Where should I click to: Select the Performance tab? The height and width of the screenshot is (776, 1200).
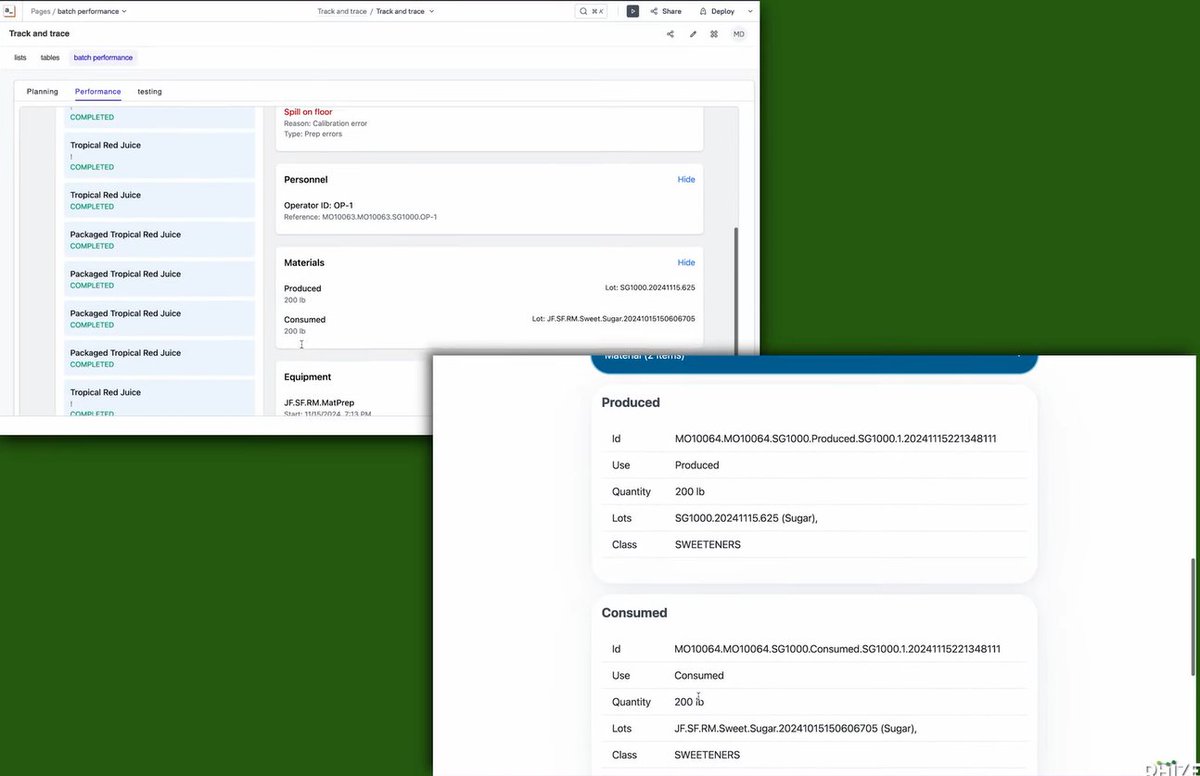click(98, 92)
